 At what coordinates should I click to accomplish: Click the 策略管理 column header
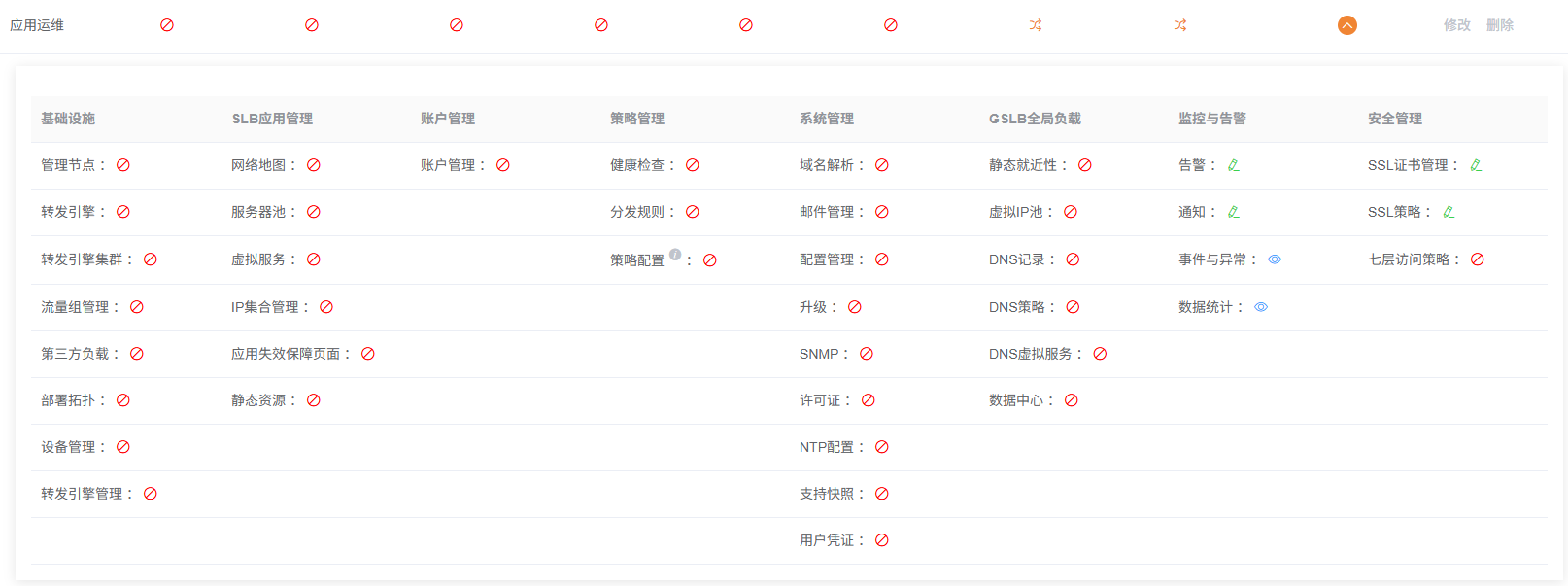coord(637,119)
